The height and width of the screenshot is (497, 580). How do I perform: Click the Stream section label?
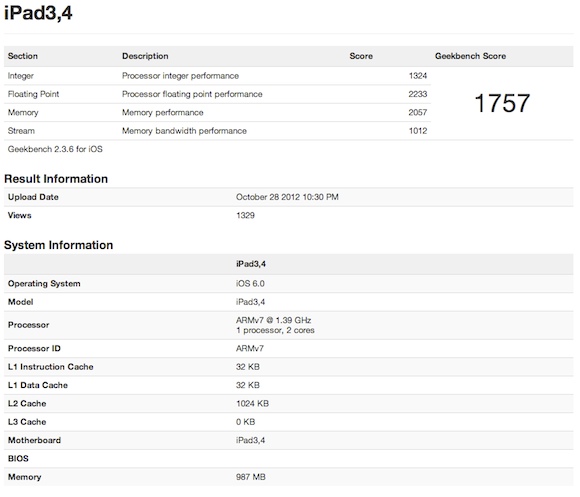(x=21, y=131)
